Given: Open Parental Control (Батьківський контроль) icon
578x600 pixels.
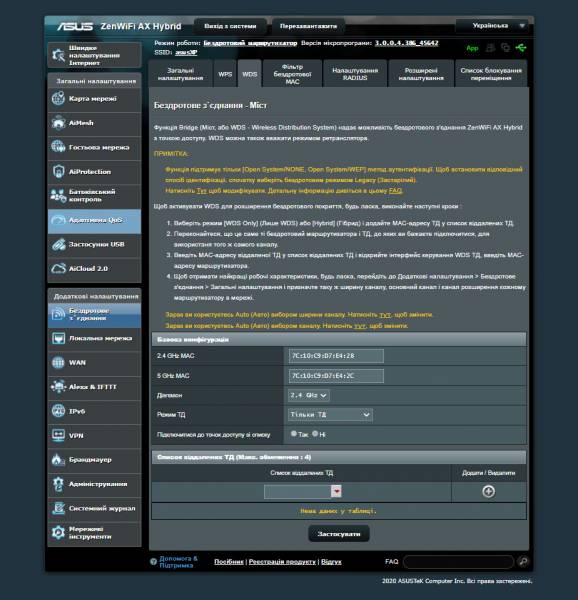Looking at the screenshot, I should coord(59,196).
